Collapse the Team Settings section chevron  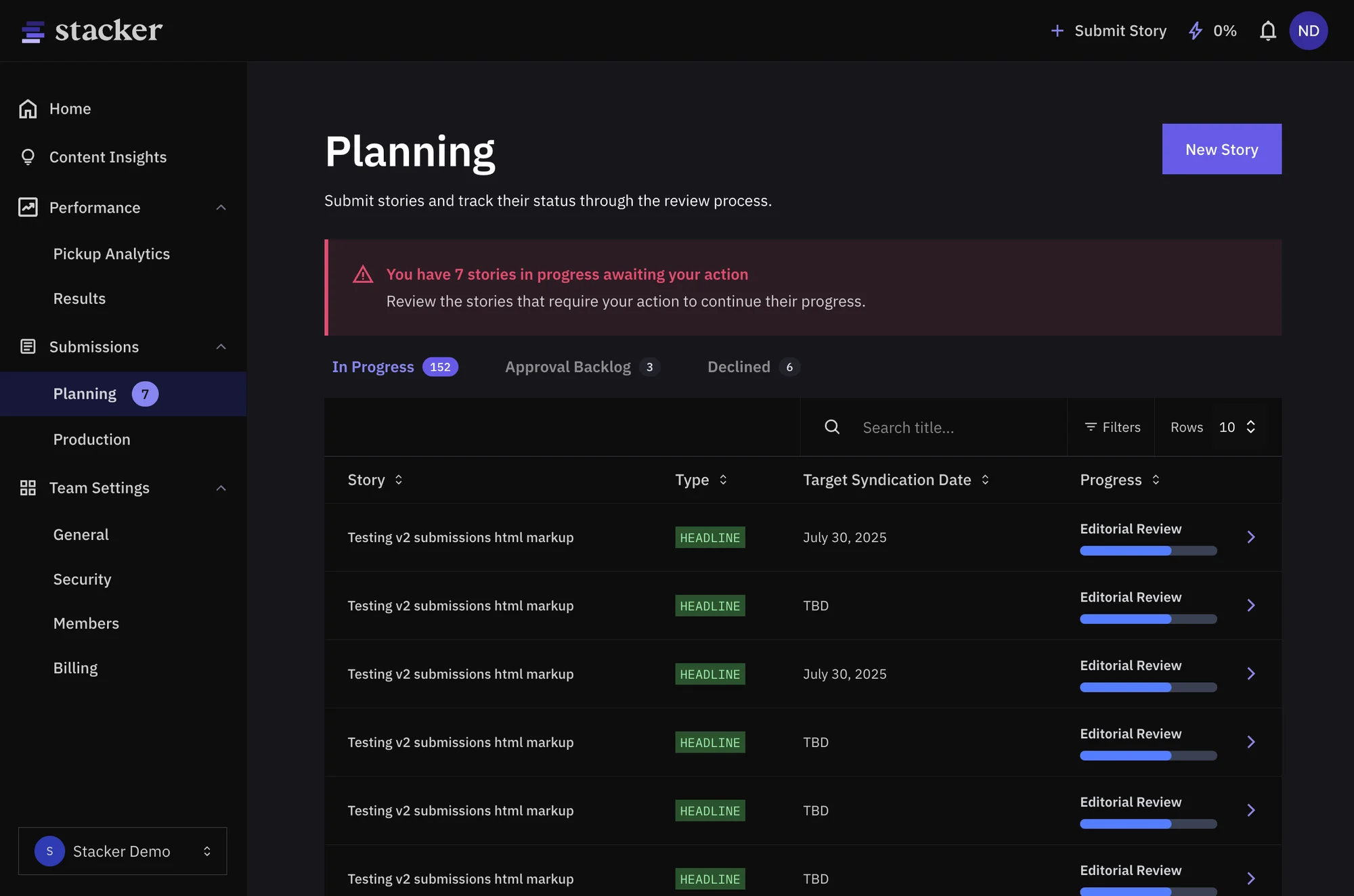pos(221,489)
